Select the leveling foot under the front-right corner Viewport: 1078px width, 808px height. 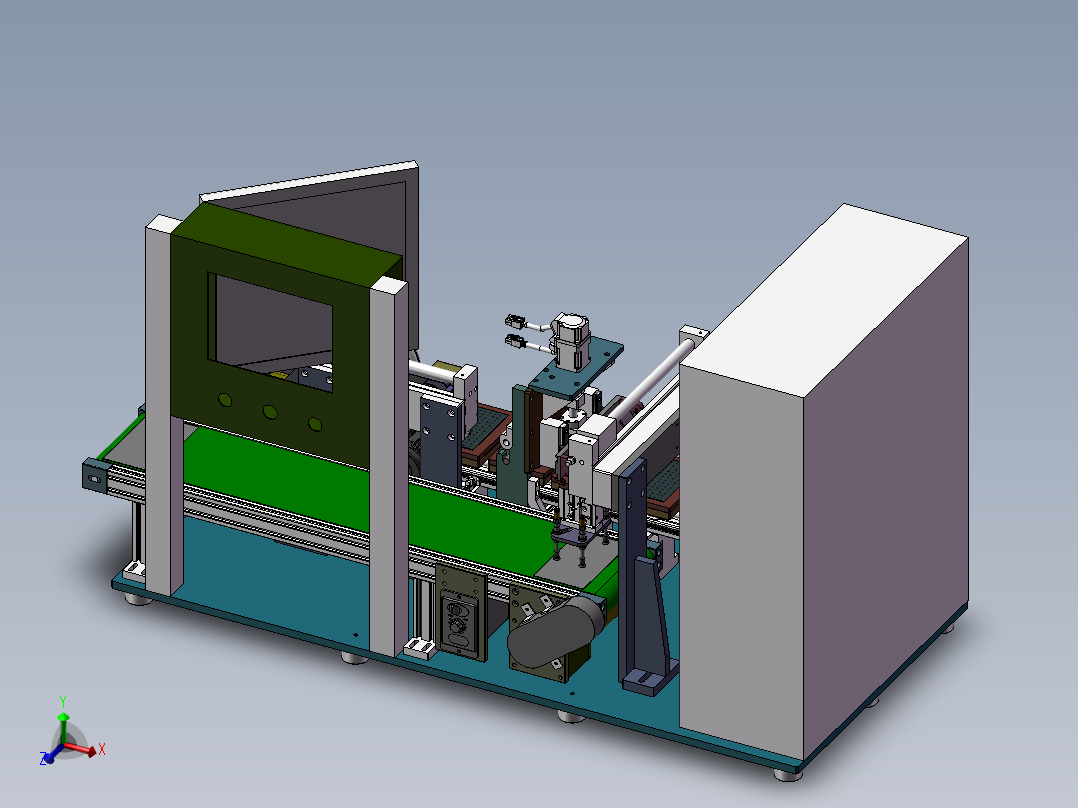click(788, 775)
